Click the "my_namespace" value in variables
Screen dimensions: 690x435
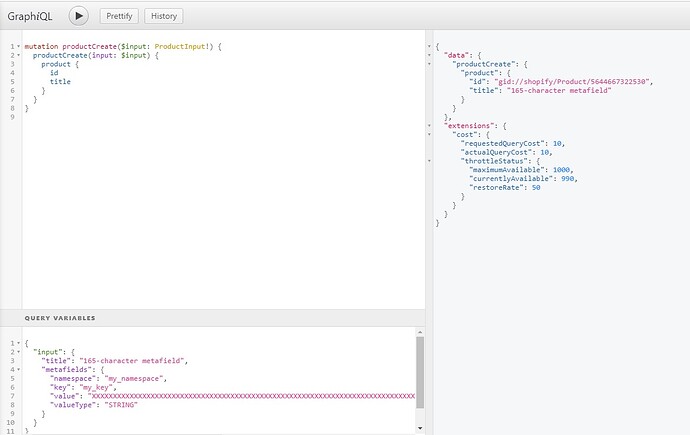(x=134, y=378)
